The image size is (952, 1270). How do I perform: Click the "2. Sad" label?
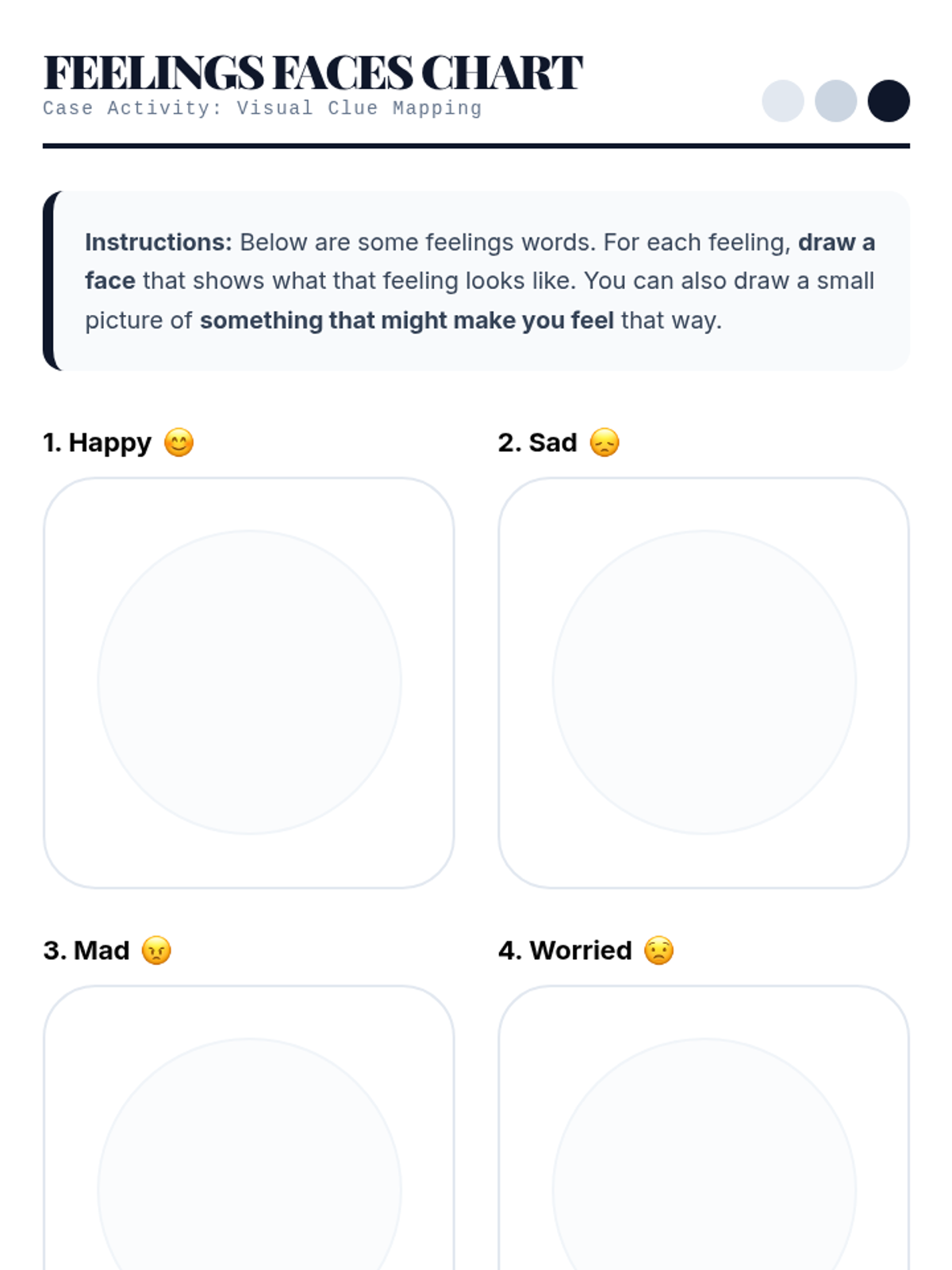click(537, 443)
